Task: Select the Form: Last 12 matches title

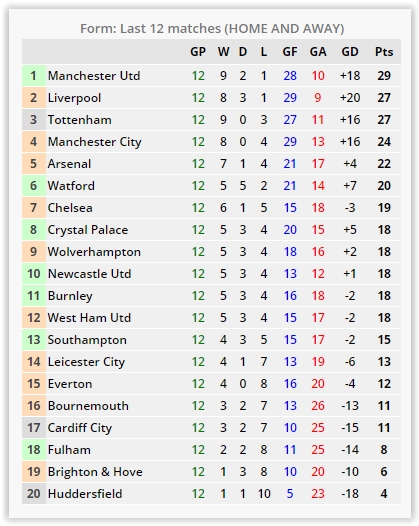Action: point(212,29)
